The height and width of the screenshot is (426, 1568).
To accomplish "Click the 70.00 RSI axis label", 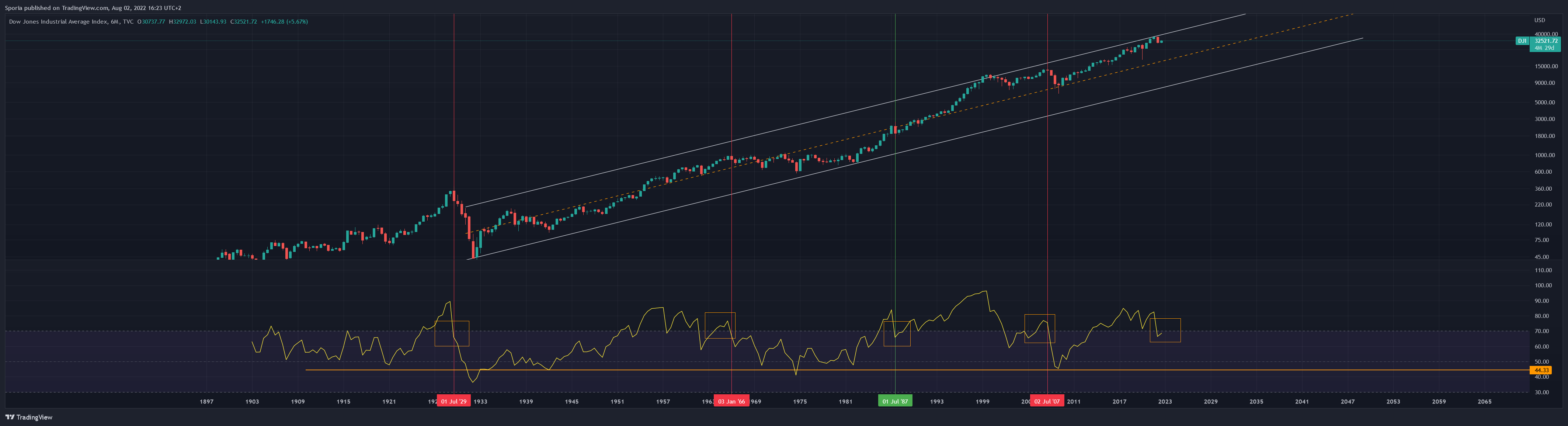I will pyautogui.click(x=1543, y=331).
